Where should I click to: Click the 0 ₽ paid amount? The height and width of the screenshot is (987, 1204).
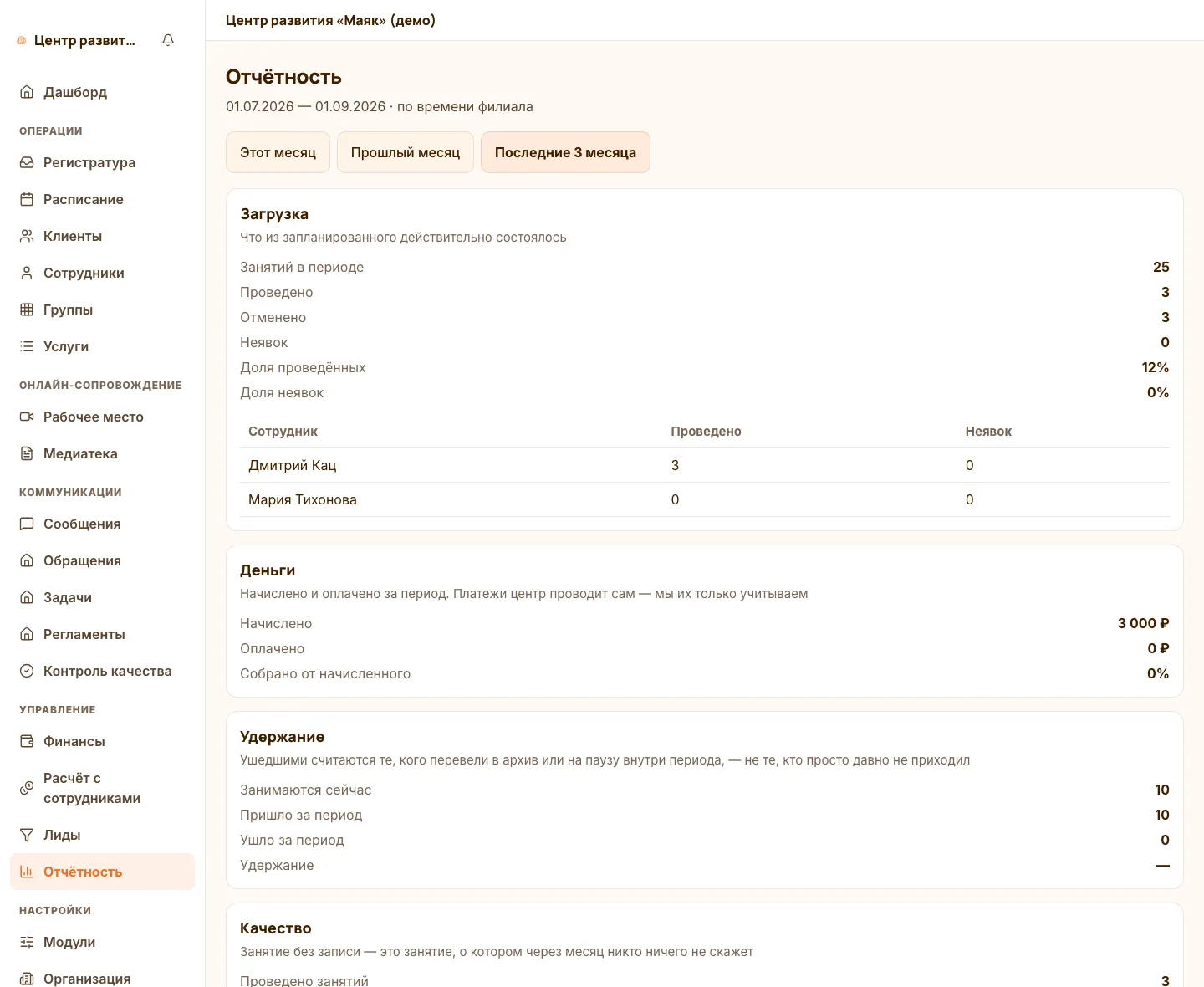click(x=1159, y=649)
